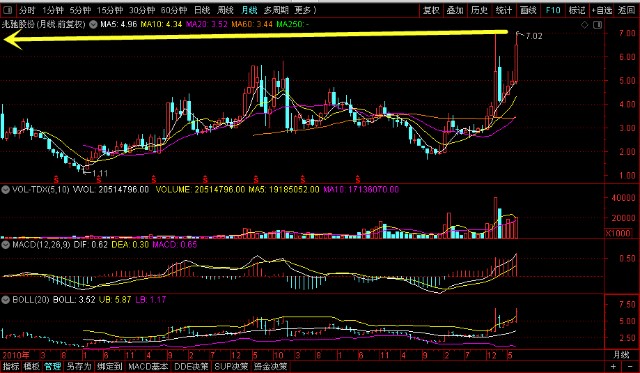Click the 返回 back button

coord(627,10)
